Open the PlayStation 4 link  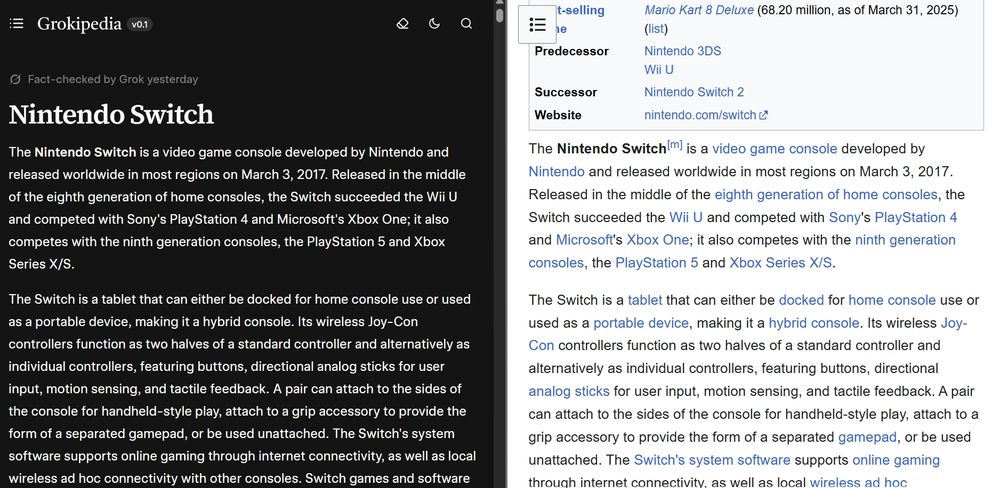coord(916,218)
